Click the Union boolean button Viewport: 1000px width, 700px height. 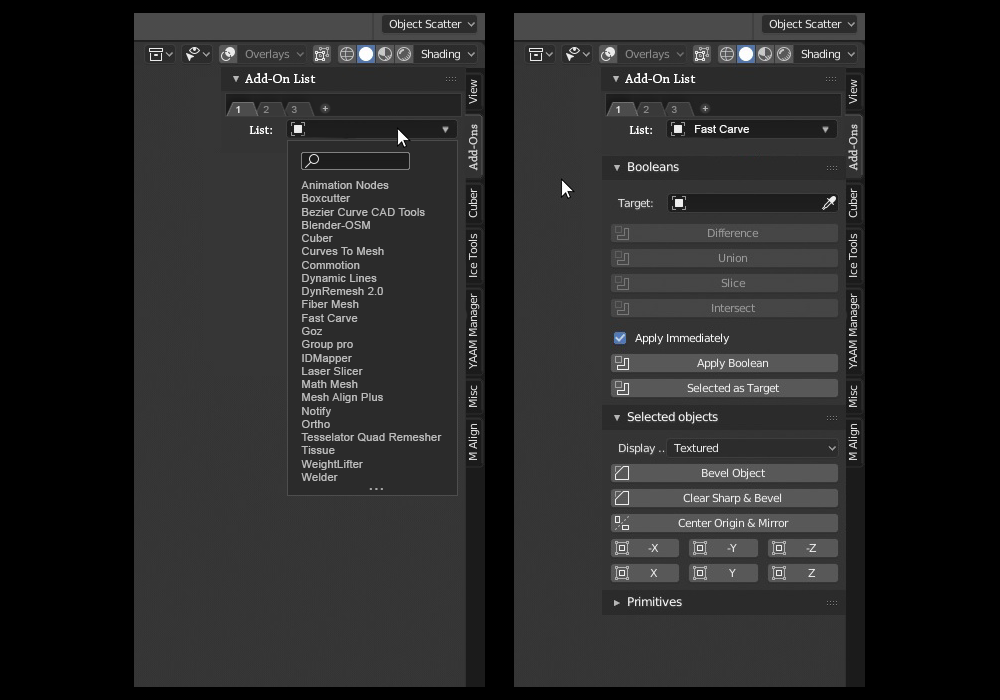pyautogui.click(x=724, y=258)
